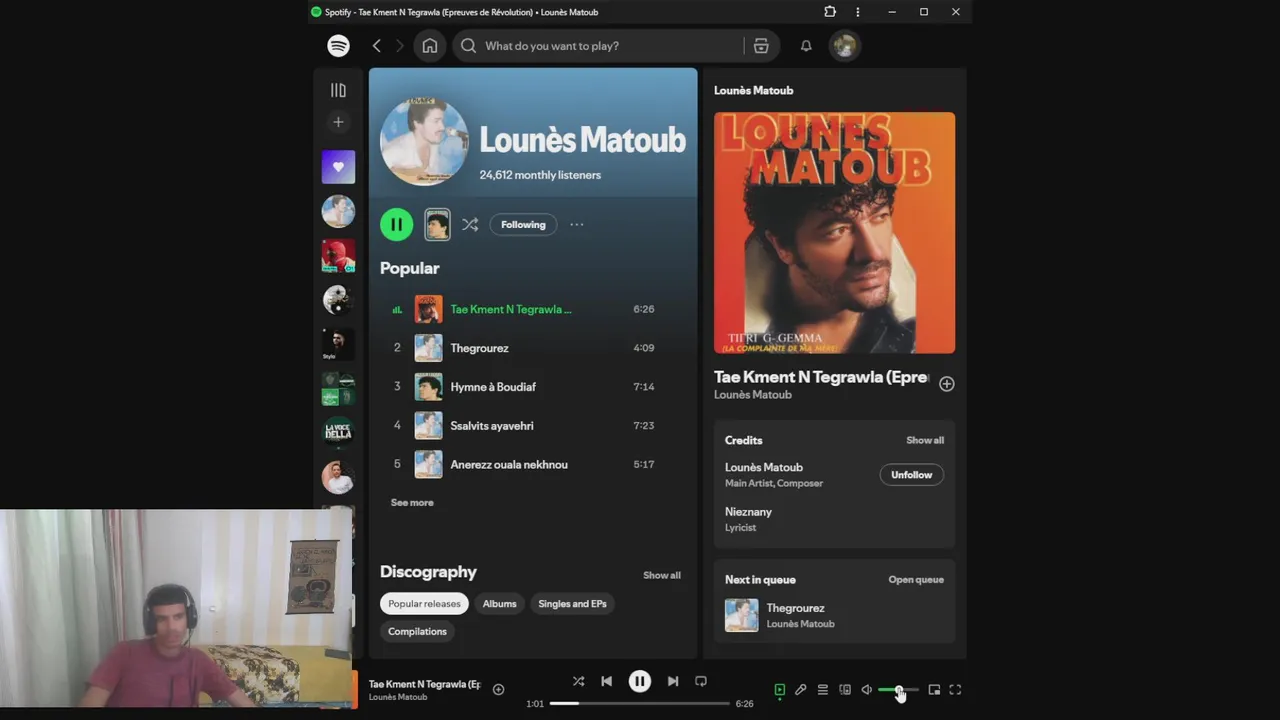
Task: Click the Following button
Action: 523,225
